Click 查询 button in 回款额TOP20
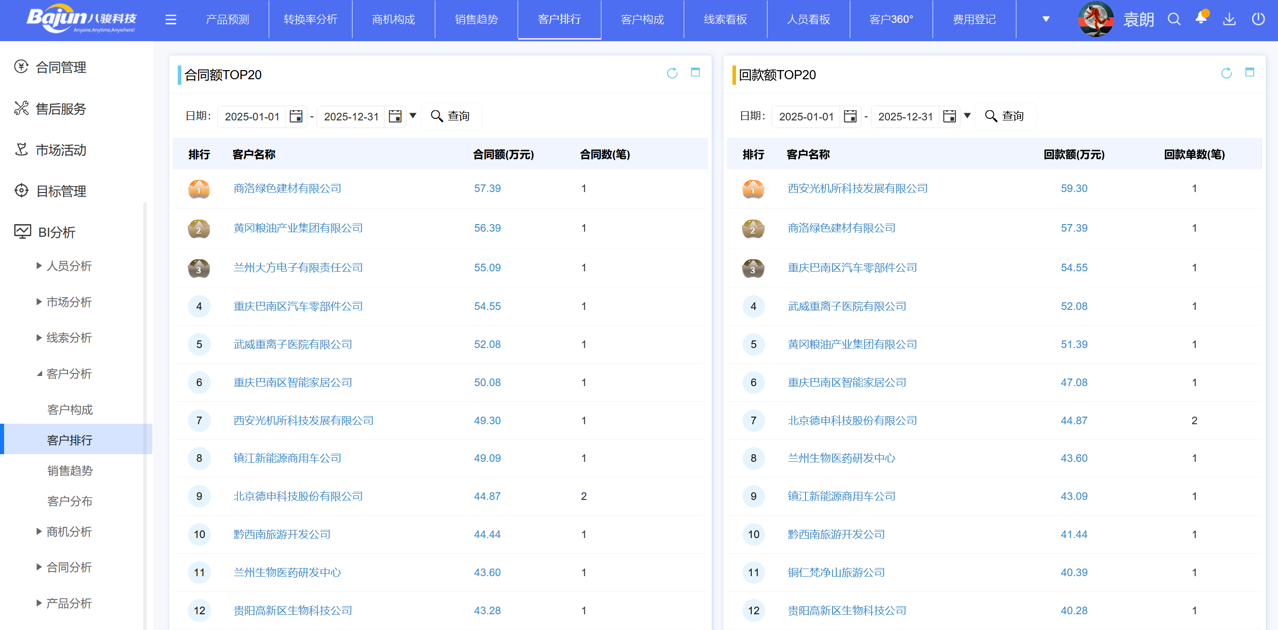Viewport: 1278px width, 630px height. (x=1004, y=116)
